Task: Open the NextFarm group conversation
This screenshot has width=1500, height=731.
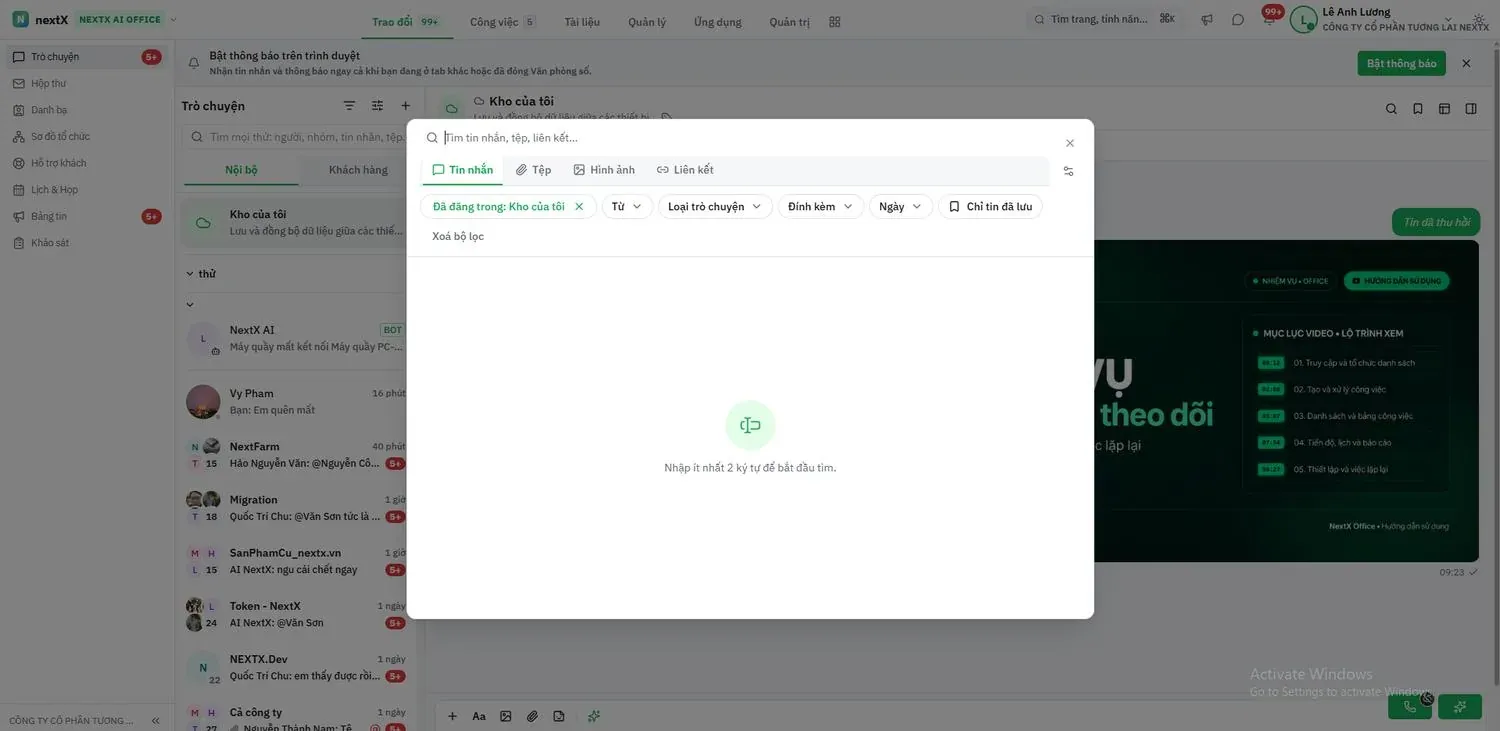Action: [296, 455]
